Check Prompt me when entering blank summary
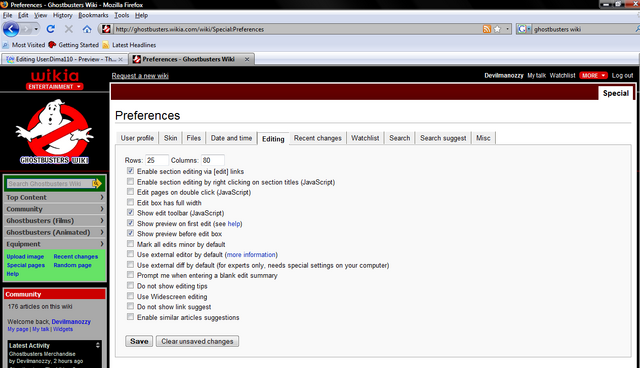 point(130,275)
